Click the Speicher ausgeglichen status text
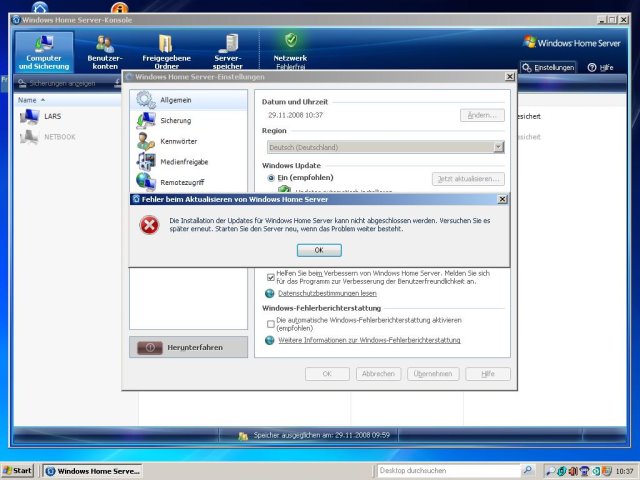The width and height of the screenshot is (640, 480). (x=322, y=435)
